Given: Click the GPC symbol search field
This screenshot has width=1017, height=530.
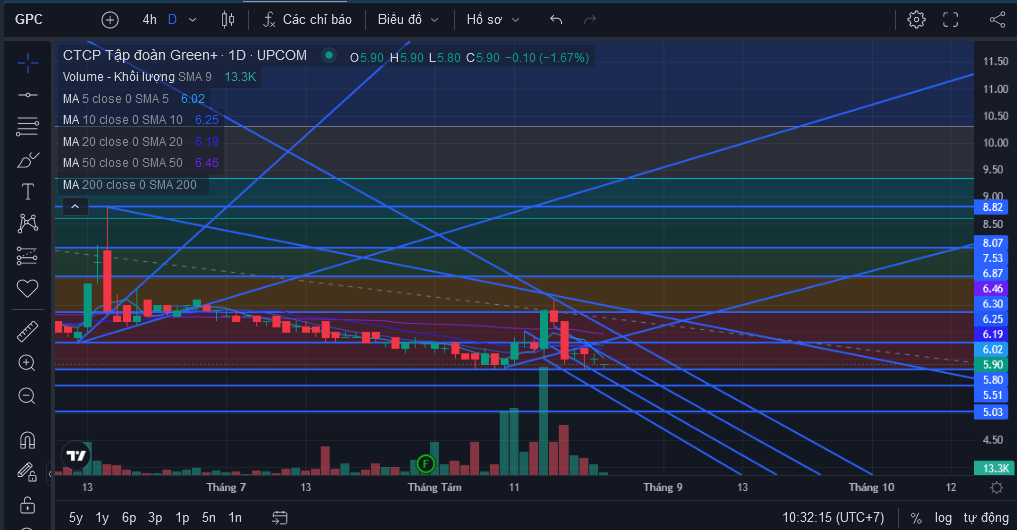Looking at the screenshot, I should pyautogui.click(x=29, y=19).
